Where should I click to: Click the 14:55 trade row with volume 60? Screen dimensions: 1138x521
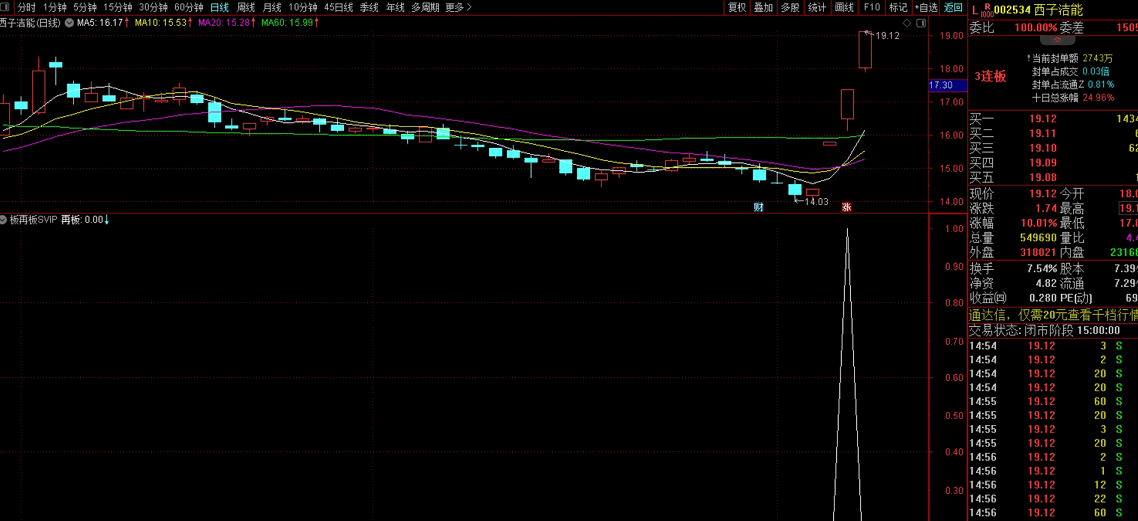coord(1053,401)
